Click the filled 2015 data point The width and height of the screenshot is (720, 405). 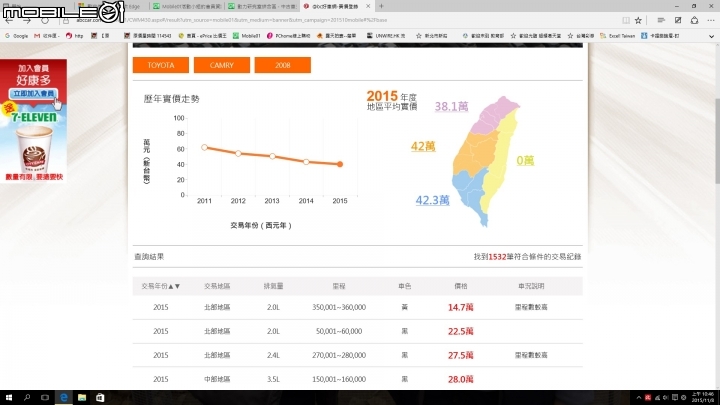[340, 164]
